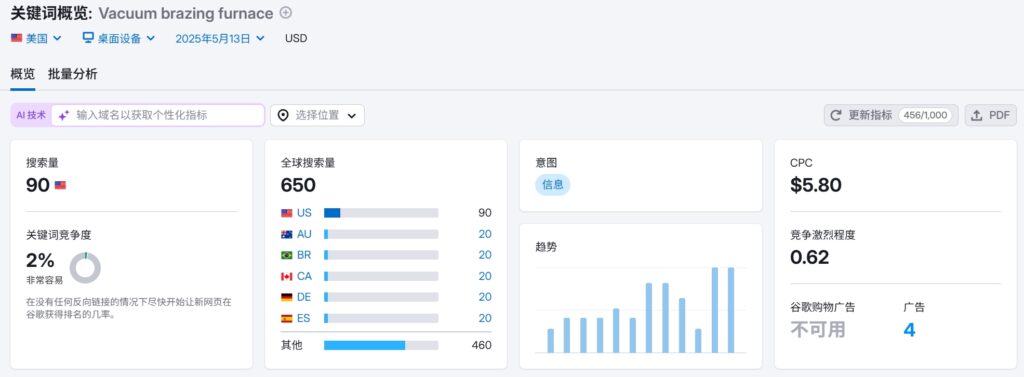The image size is (1024, 377).
Task: Open the ads count link 4
Action: coord(909,329)
